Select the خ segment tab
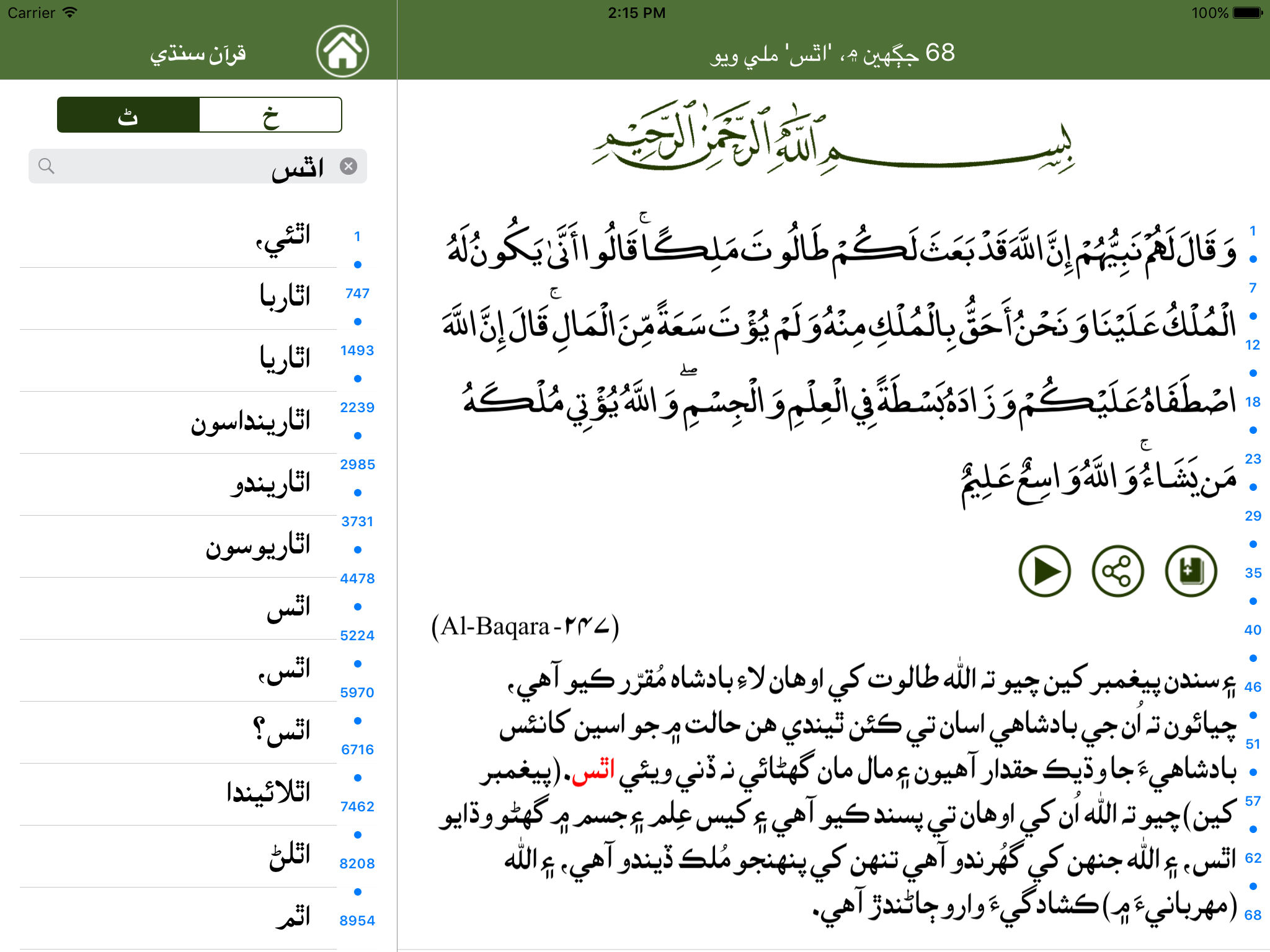 pyautogui.click(x=270, y=115)
